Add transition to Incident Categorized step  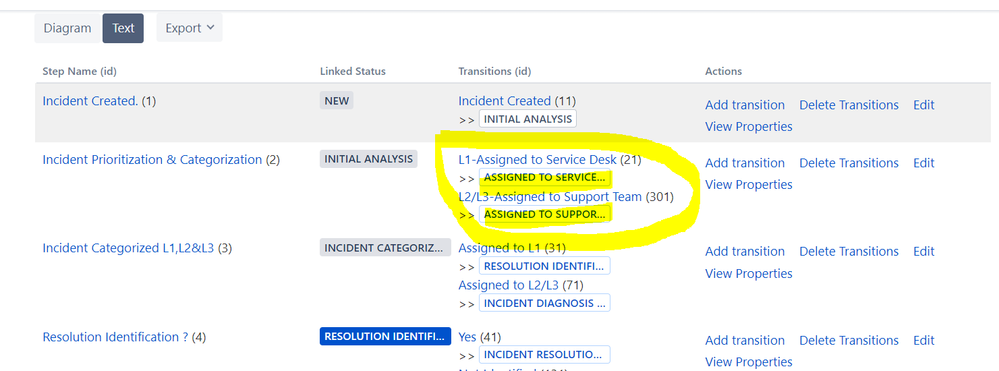click(x=745, y=251)
